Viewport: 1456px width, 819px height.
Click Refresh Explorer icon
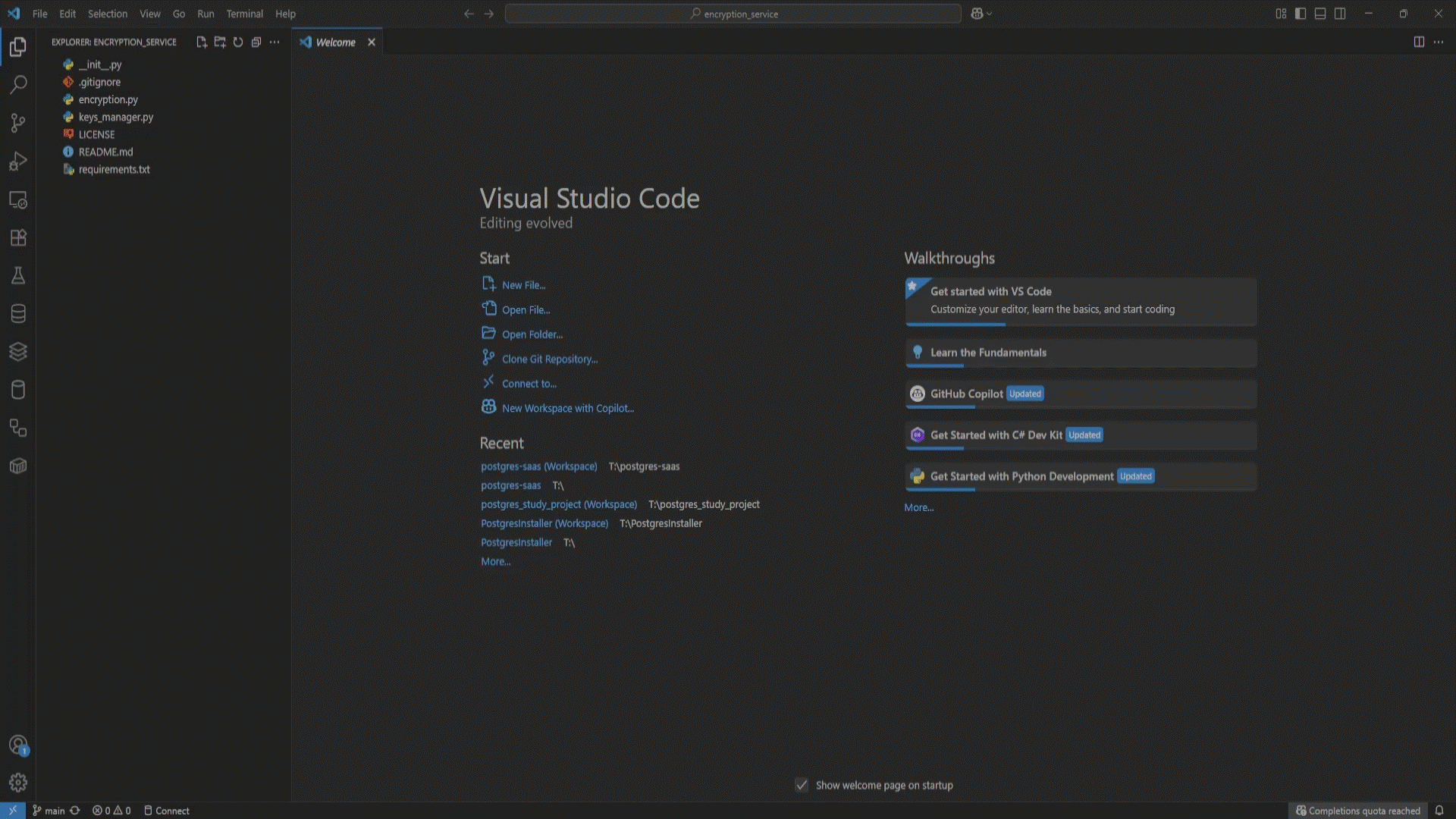(238, 42)
